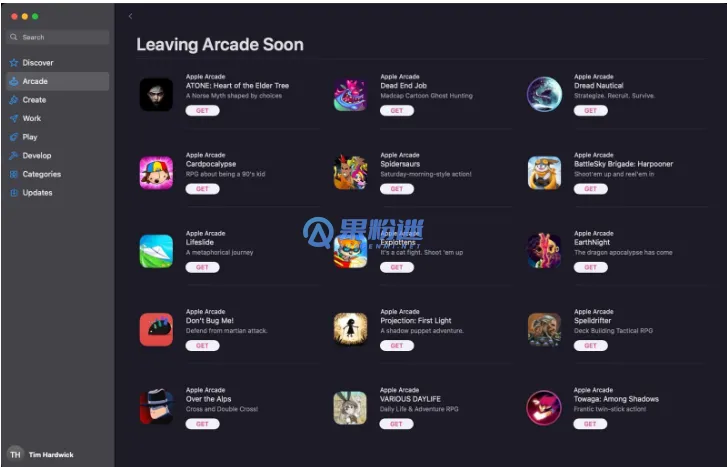The width and height of the screenshot is (727, 467).
Task: Open the Lifeslide game title link
Action: click(x=200, y=242)
